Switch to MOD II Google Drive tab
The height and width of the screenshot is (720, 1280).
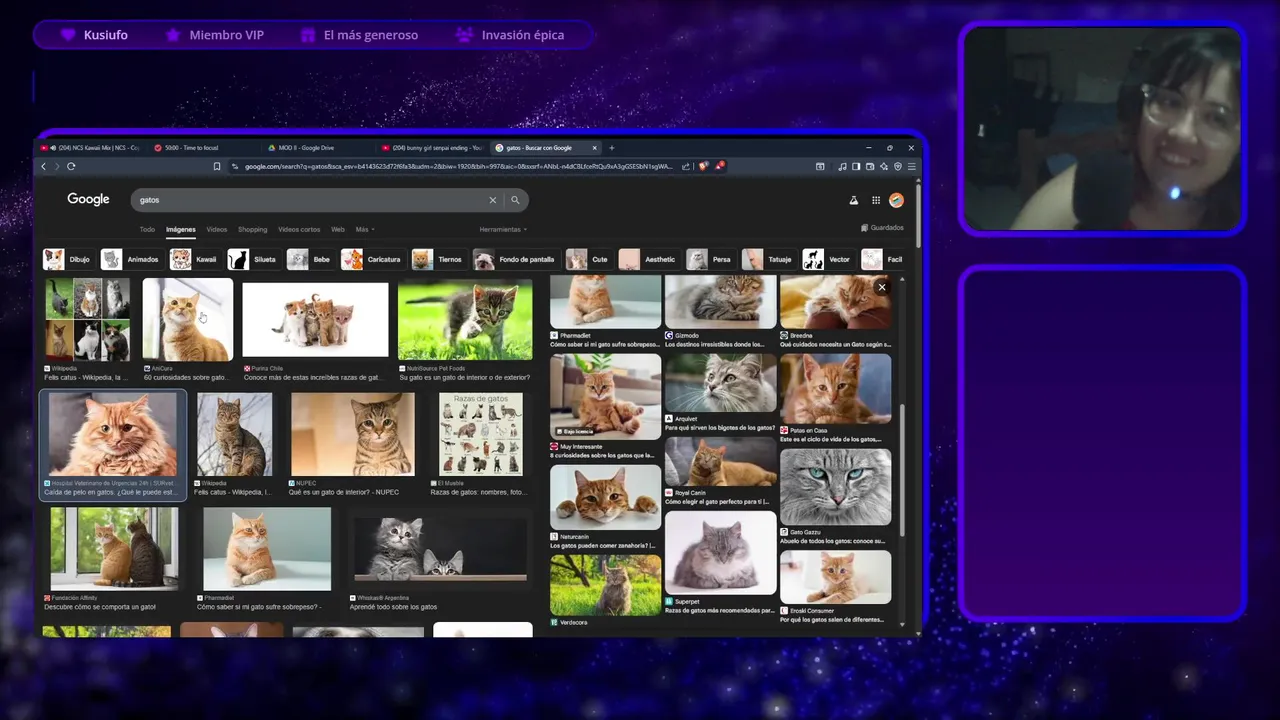(x=320, y=148)
